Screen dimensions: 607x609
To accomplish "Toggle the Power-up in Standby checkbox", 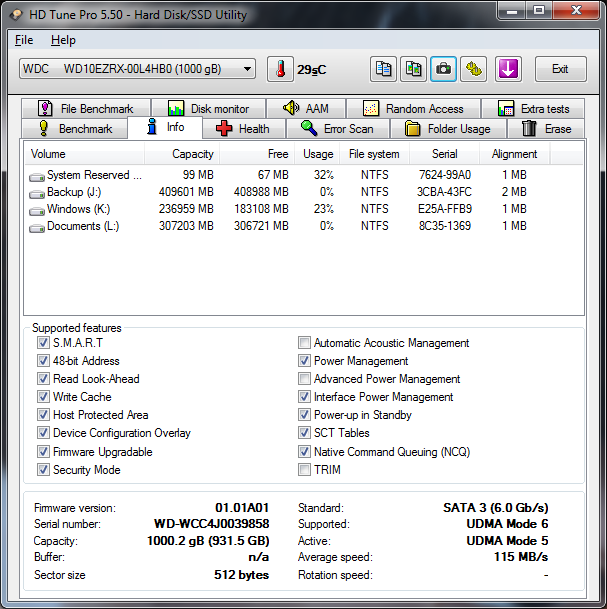I will pos(304,415).
